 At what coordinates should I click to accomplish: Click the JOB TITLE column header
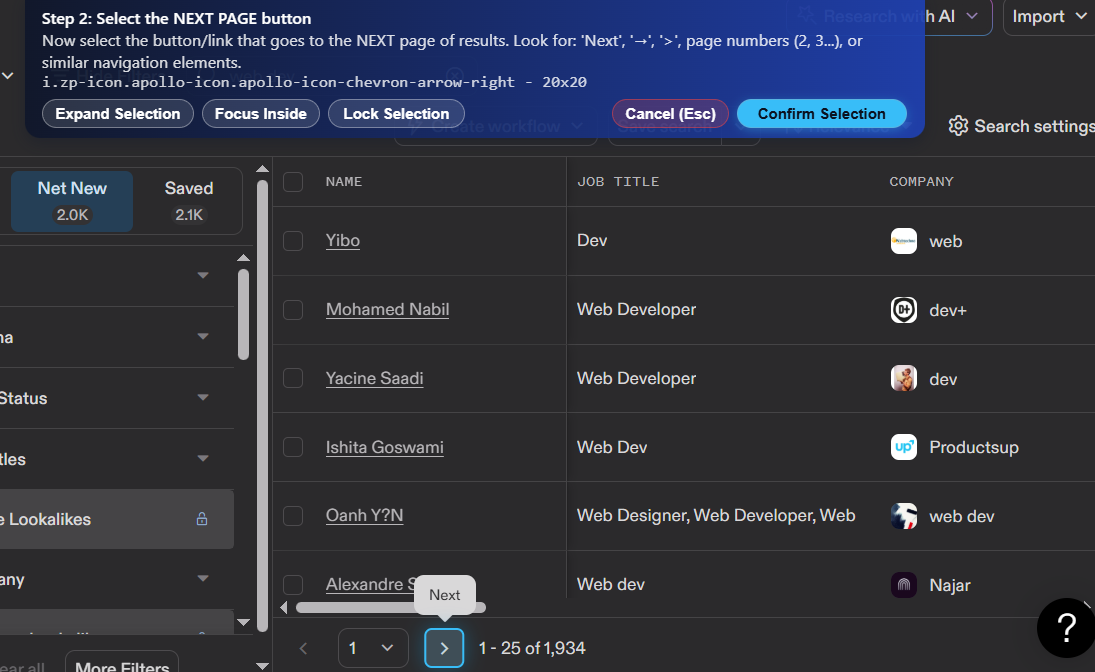coord(618,182)
